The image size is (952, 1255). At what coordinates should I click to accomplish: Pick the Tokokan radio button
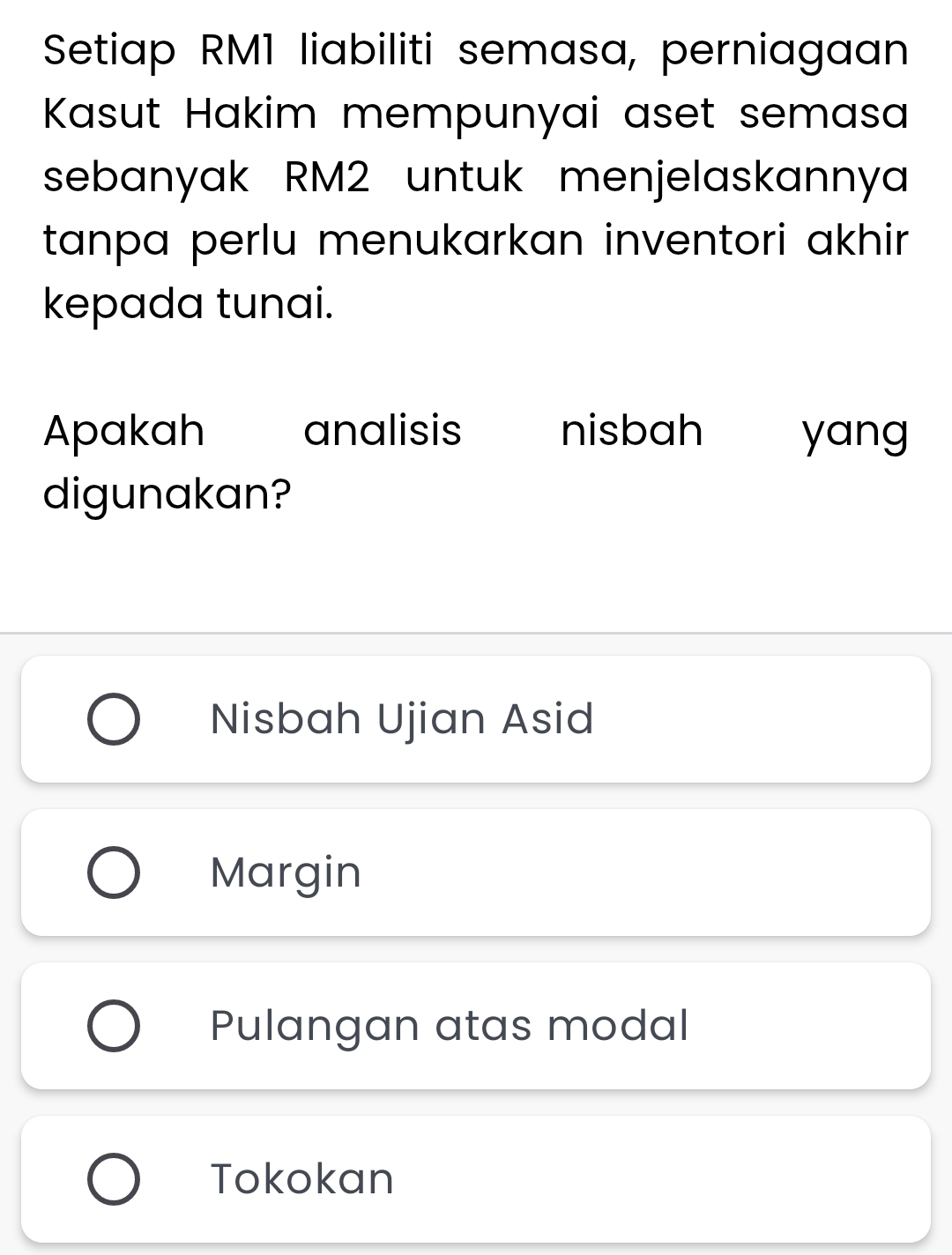pyautogui.click(x=113, y=1179)
